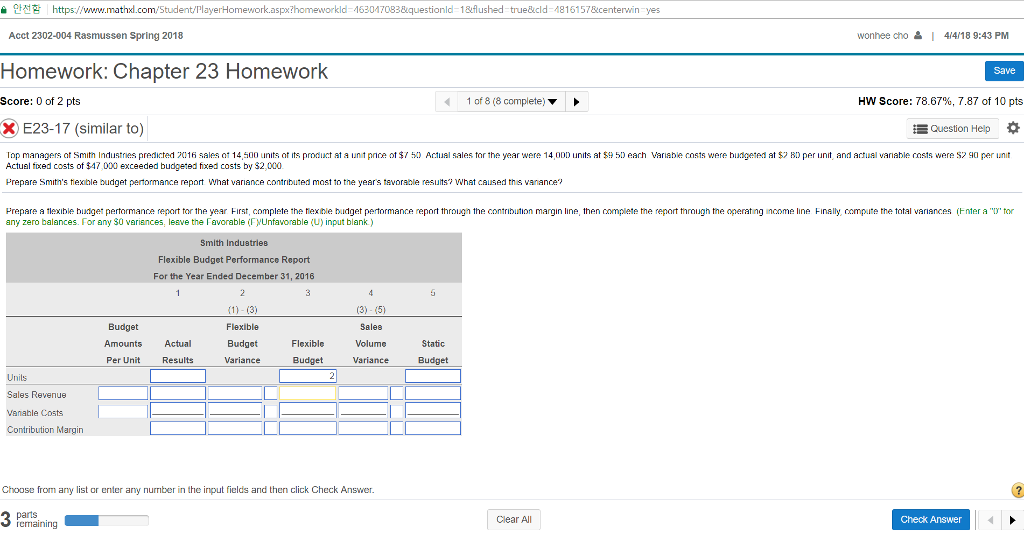Click Variable Costs Static Budget field

point(433,411)
